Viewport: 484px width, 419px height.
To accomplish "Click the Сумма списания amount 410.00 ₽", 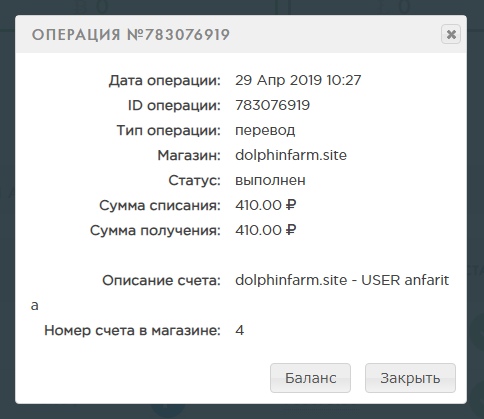I will pos(266,205).
